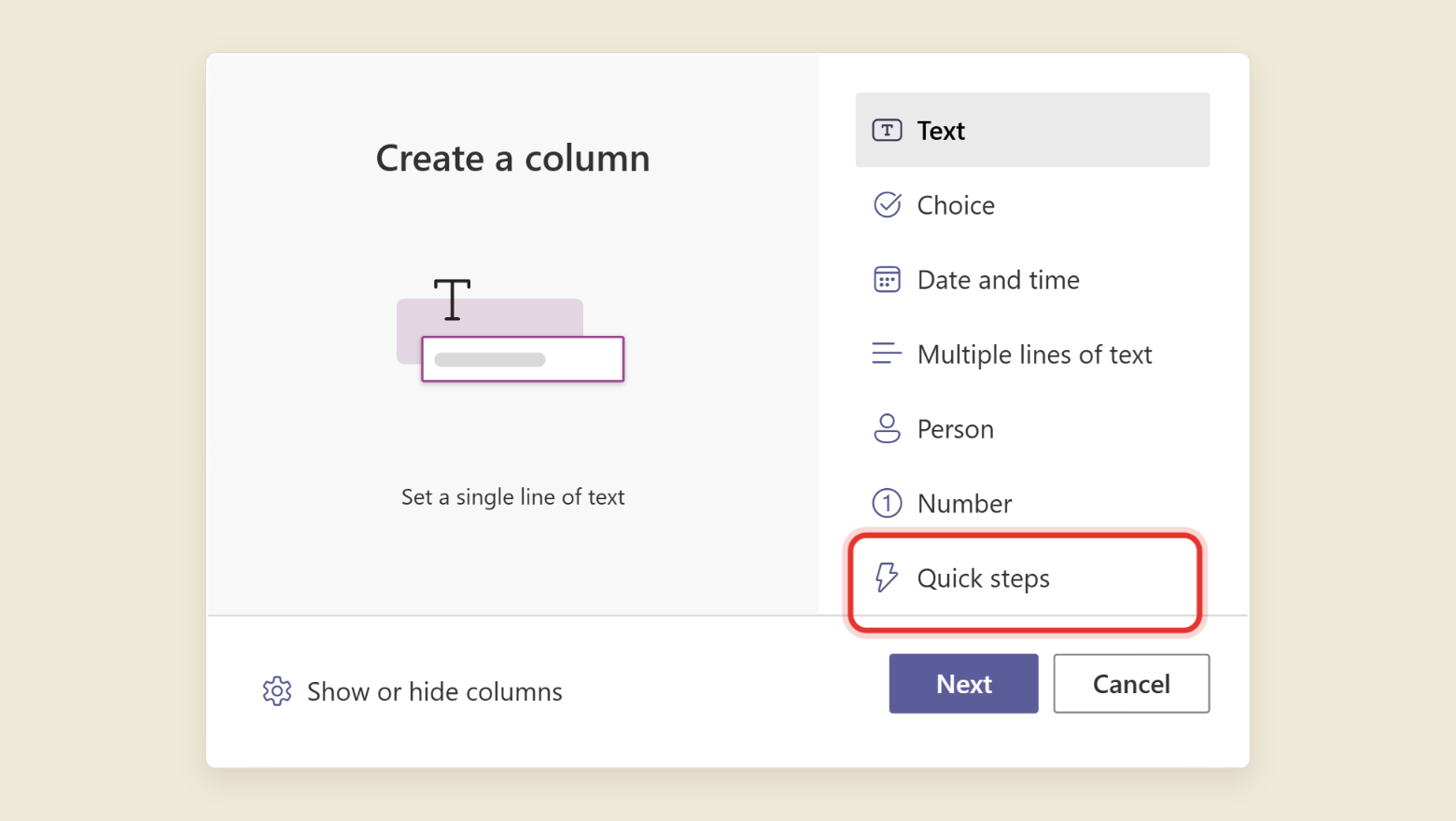This screenshot has width=1456, height=821.
Task: Click the Text column type icon
Action: point(887,130)
